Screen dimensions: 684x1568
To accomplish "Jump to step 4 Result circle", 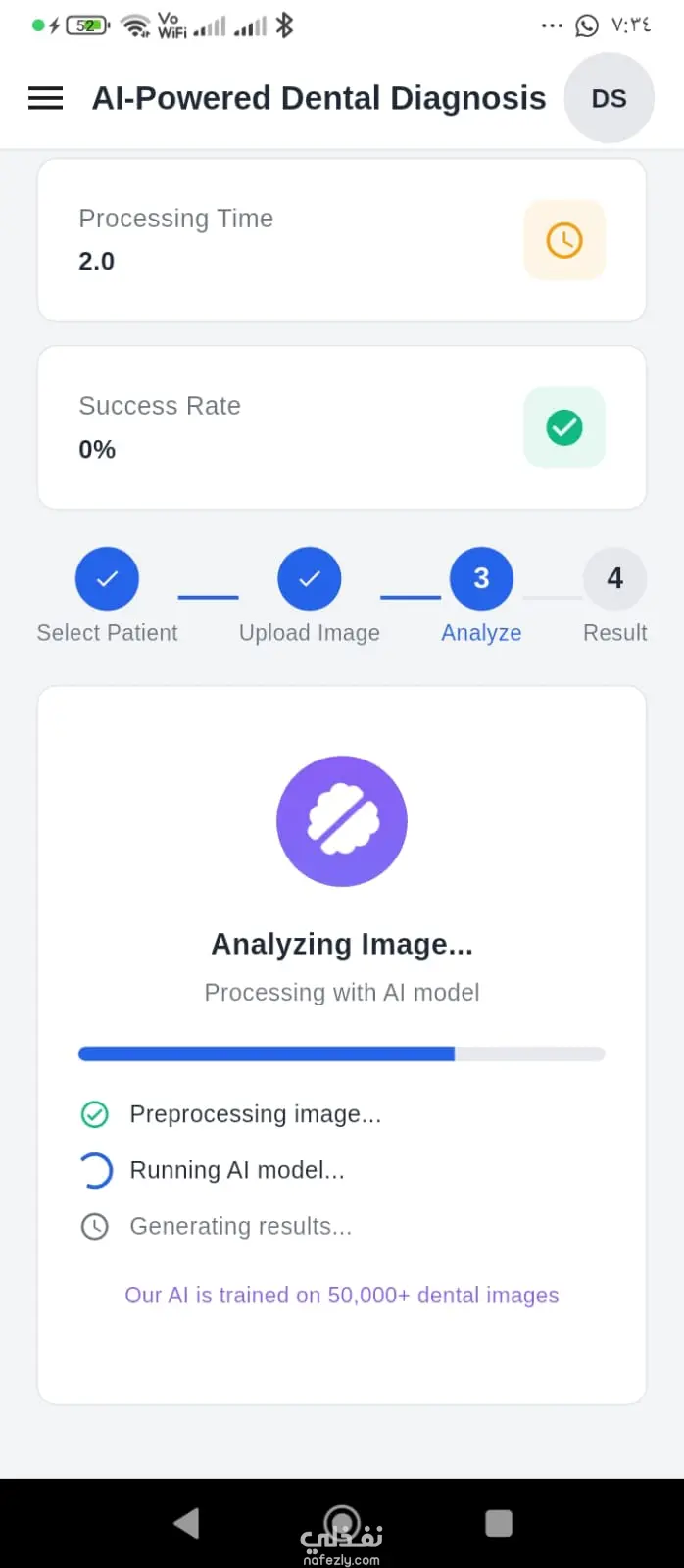I will [614, 578].
